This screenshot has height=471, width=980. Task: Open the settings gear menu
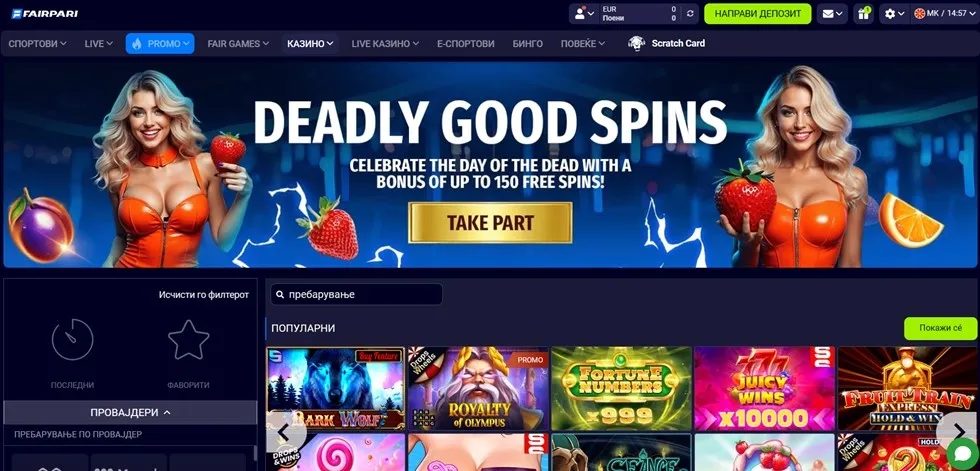[894, 14]
